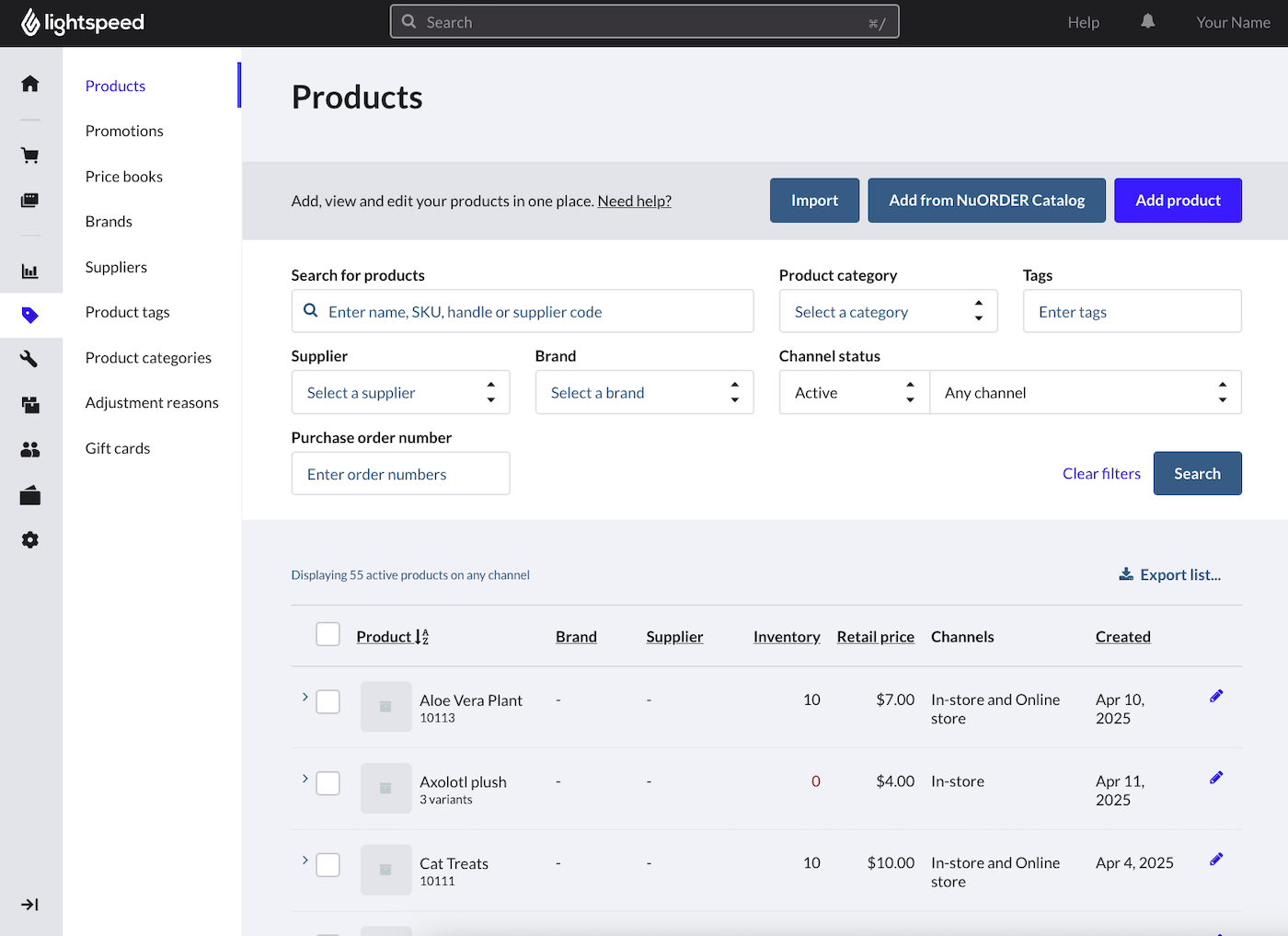1288x936 pixels.
Task: Open the Select a supplier dropdown
Action: point(400,393)
